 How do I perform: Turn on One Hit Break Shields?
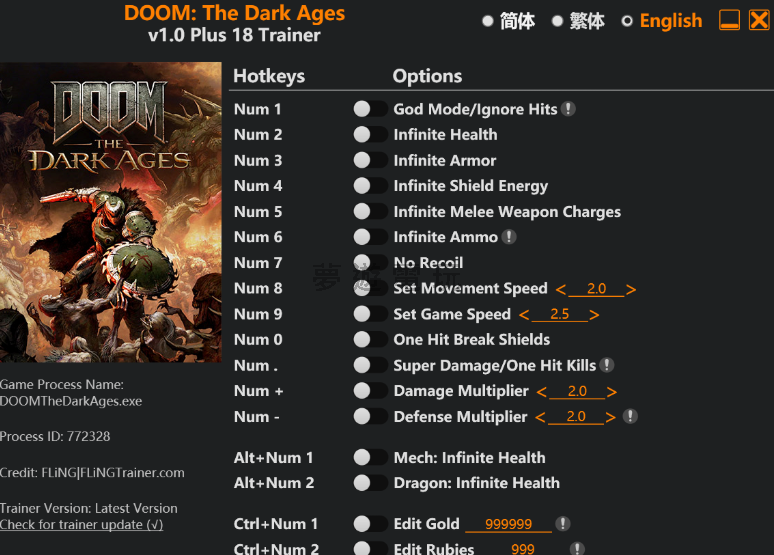[x=370, y=339]
